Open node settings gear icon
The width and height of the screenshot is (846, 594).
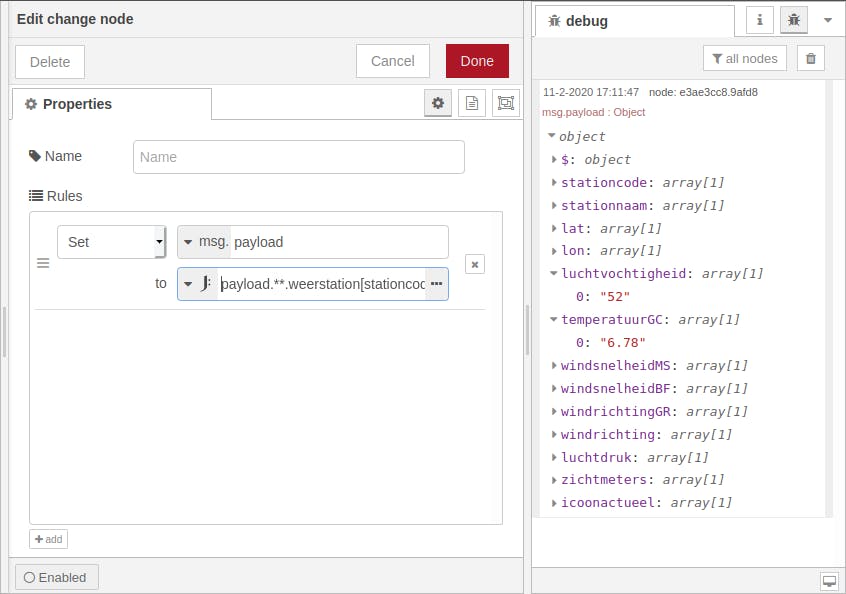pos(437,103)
